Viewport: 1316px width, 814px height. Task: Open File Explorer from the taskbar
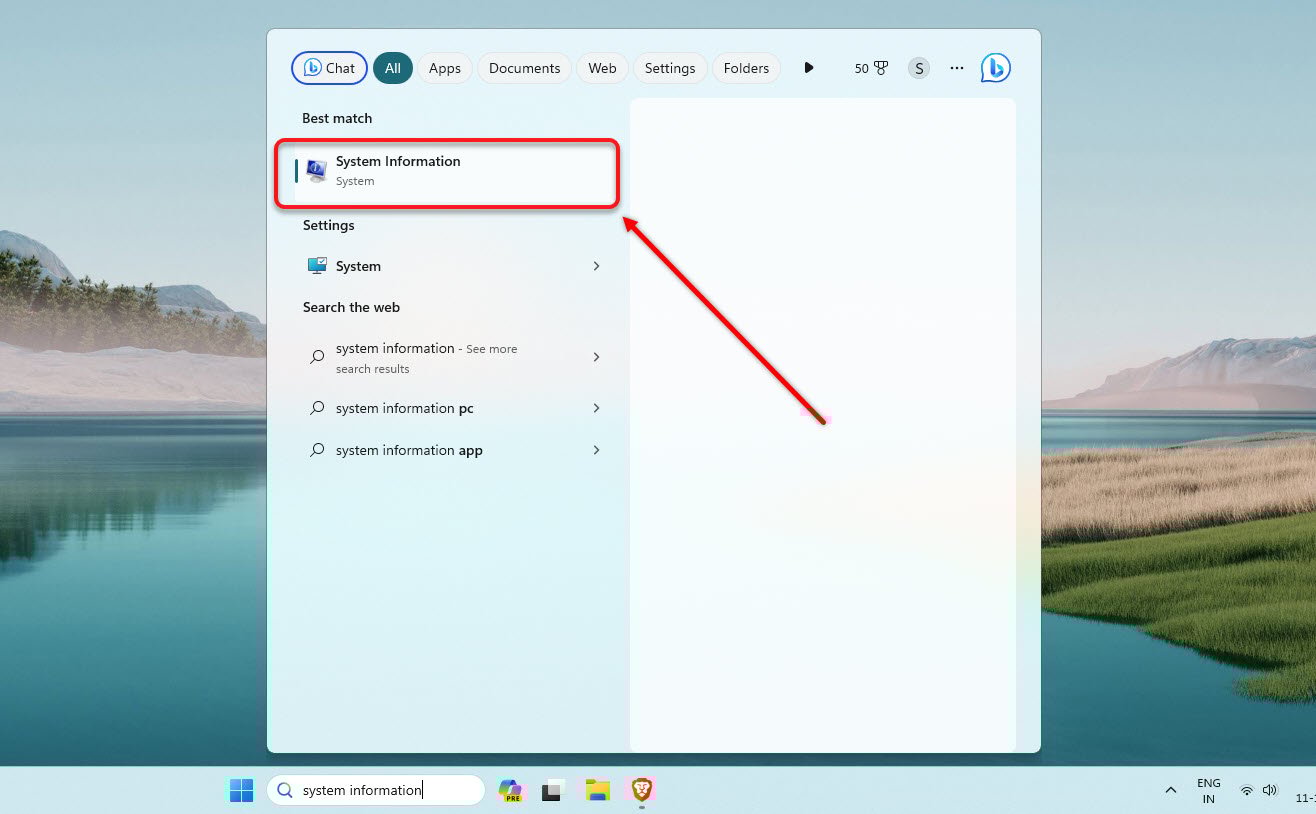(x=597, y=790)
